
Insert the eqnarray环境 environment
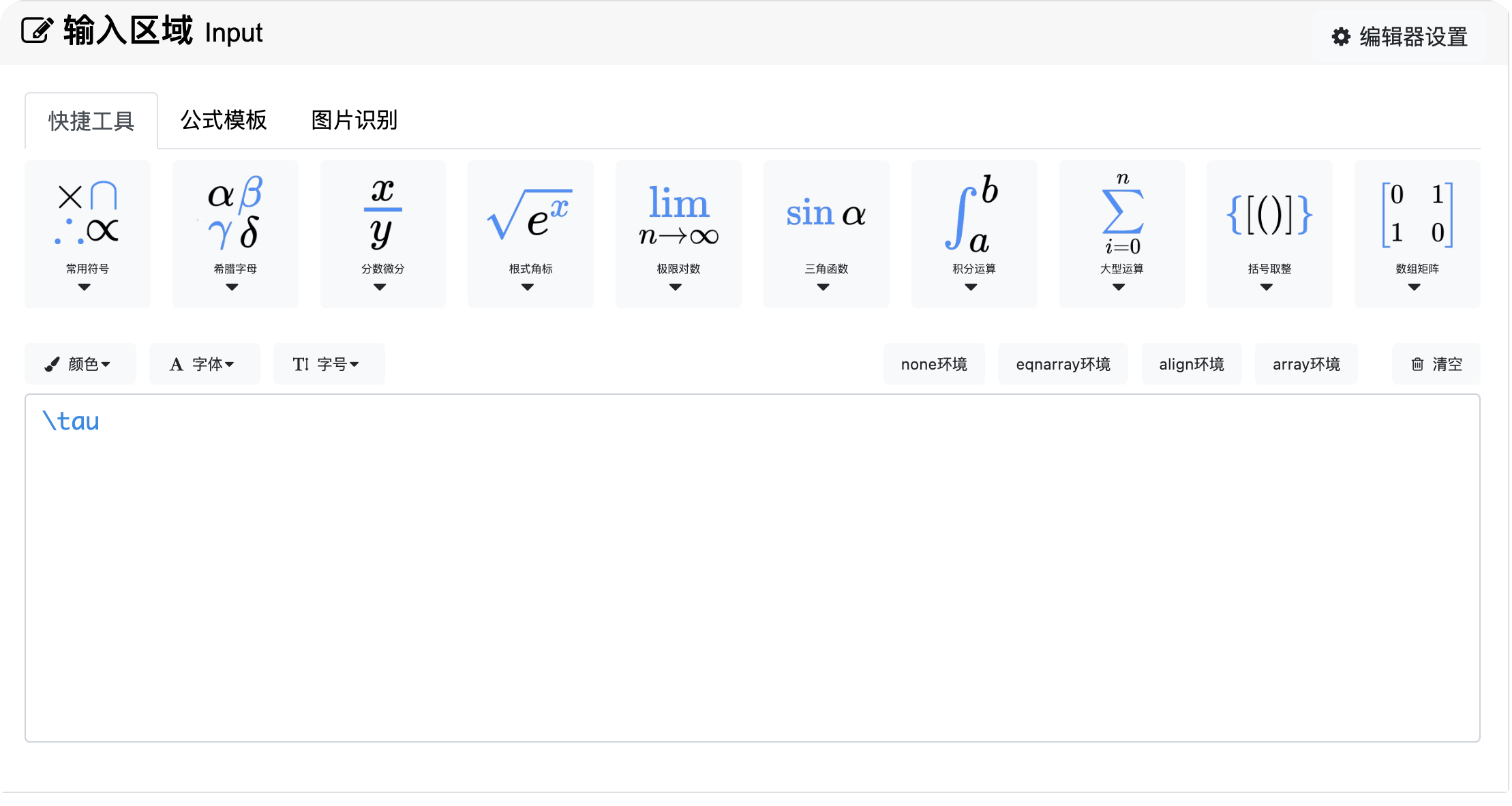click(x=1062, y=364)
